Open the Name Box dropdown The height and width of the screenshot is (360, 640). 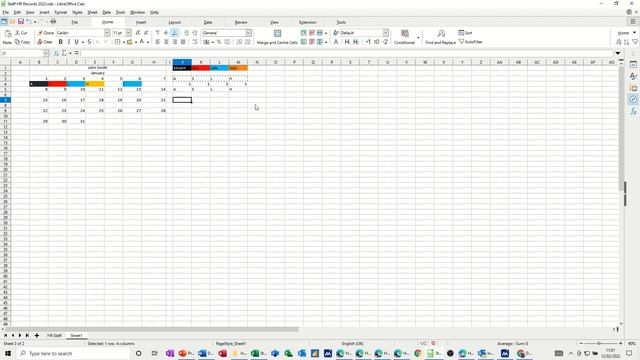click(46, 53)
